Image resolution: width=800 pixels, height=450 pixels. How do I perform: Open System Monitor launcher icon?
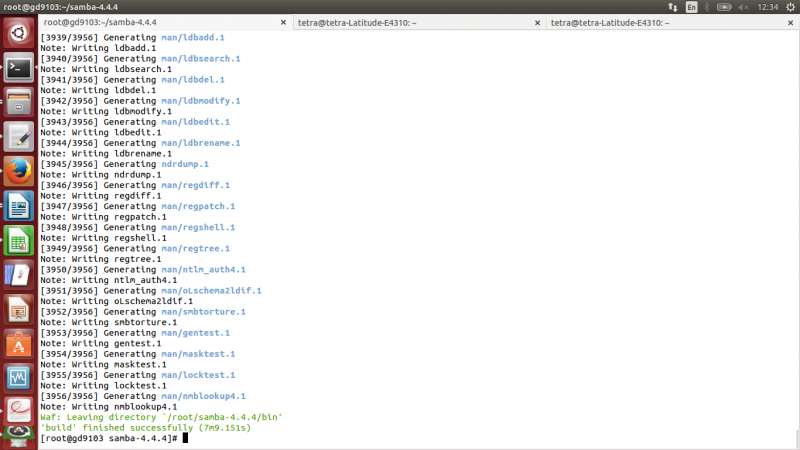(x=18, y=379)
